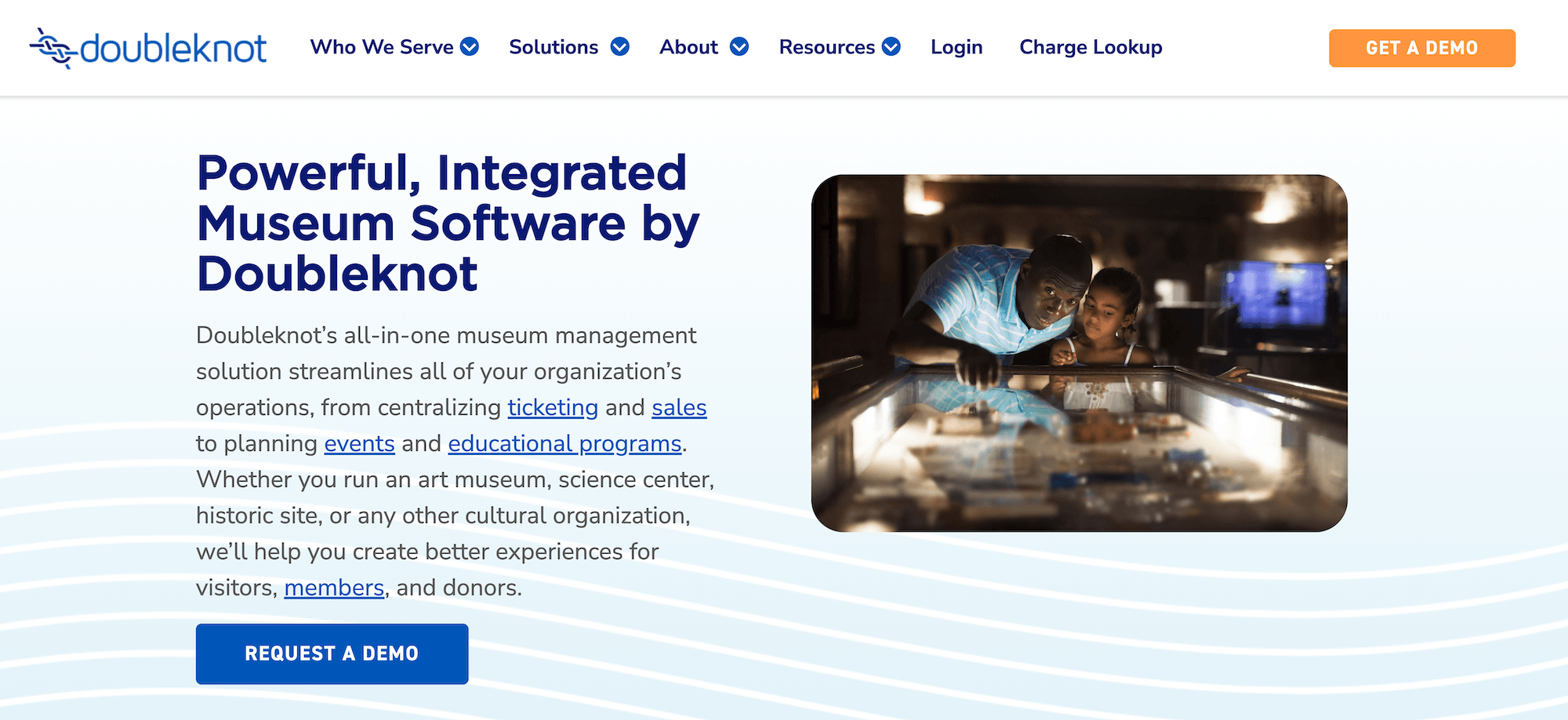Screen dimensions: 1568x720
Task: Follow the members link
Action: [334, 588]
